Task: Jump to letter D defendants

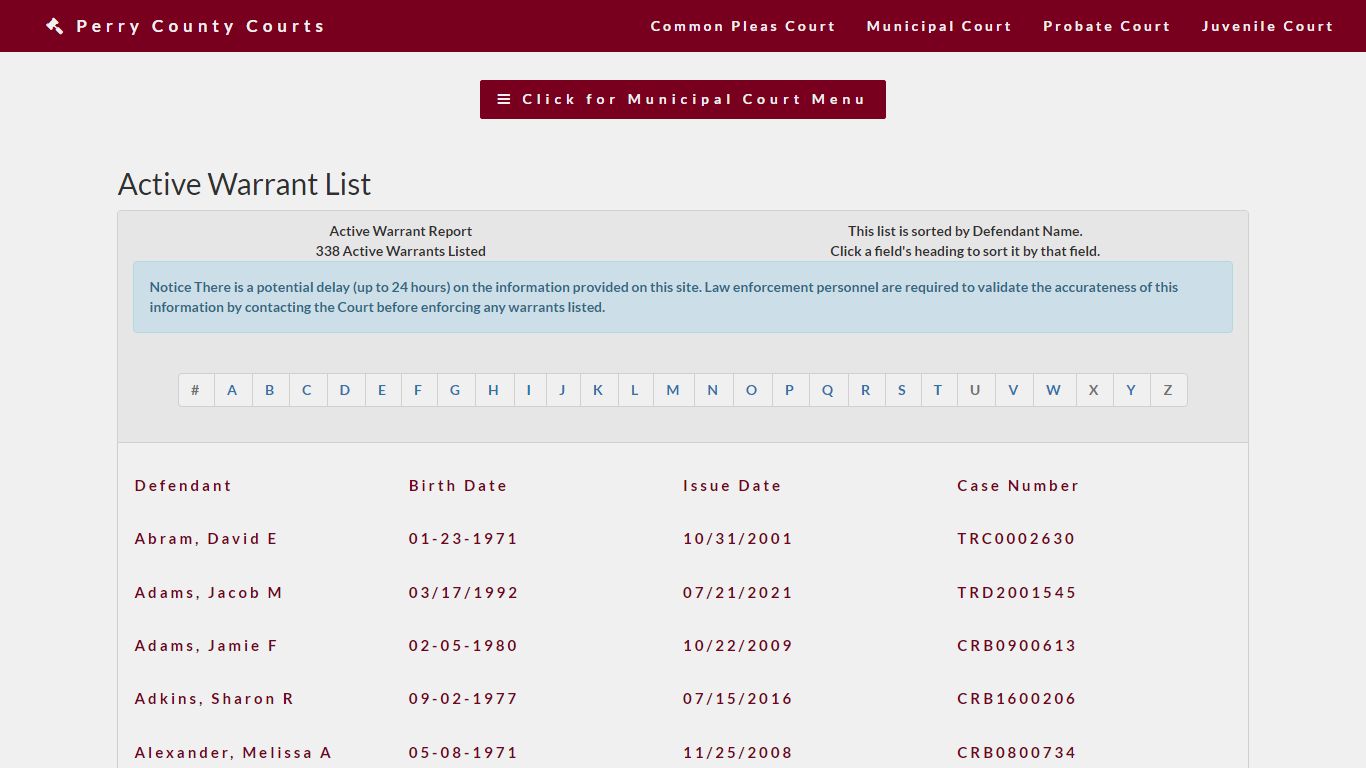Action: pos(345,390)
